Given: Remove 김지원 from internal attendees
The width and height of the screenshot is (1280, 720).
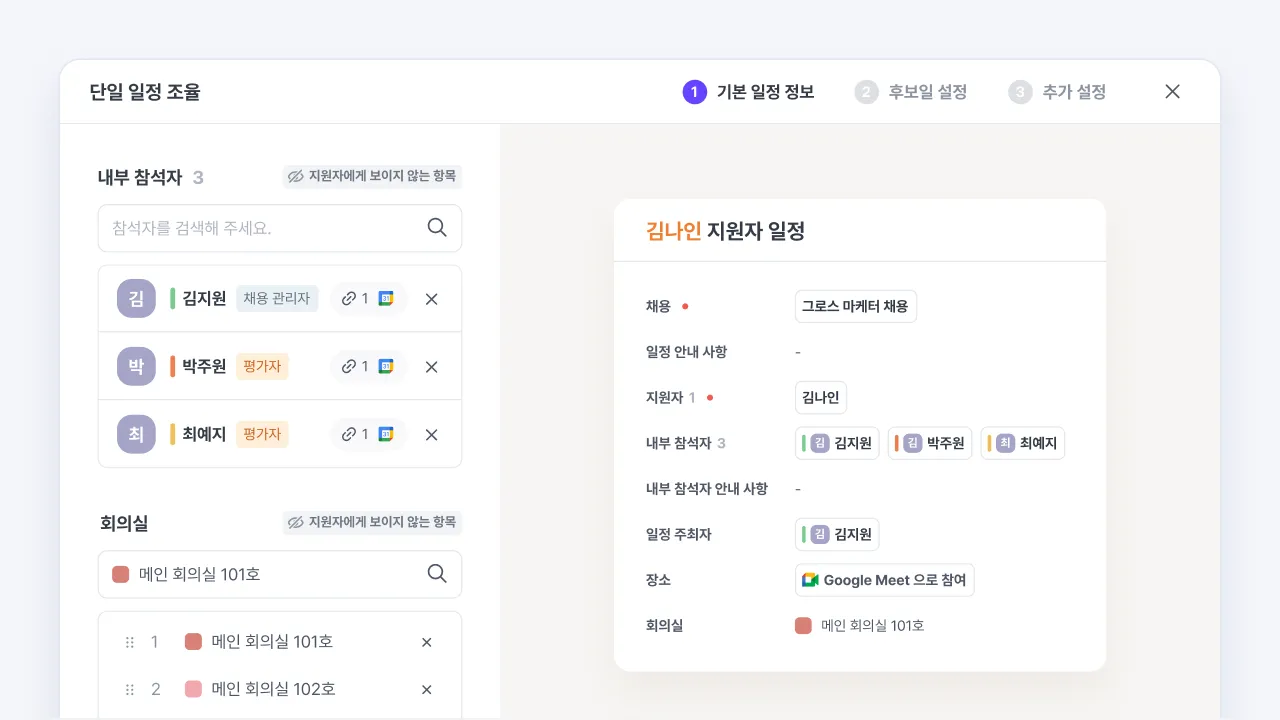Looking at the screenshot, I should (x=432, y=299).
